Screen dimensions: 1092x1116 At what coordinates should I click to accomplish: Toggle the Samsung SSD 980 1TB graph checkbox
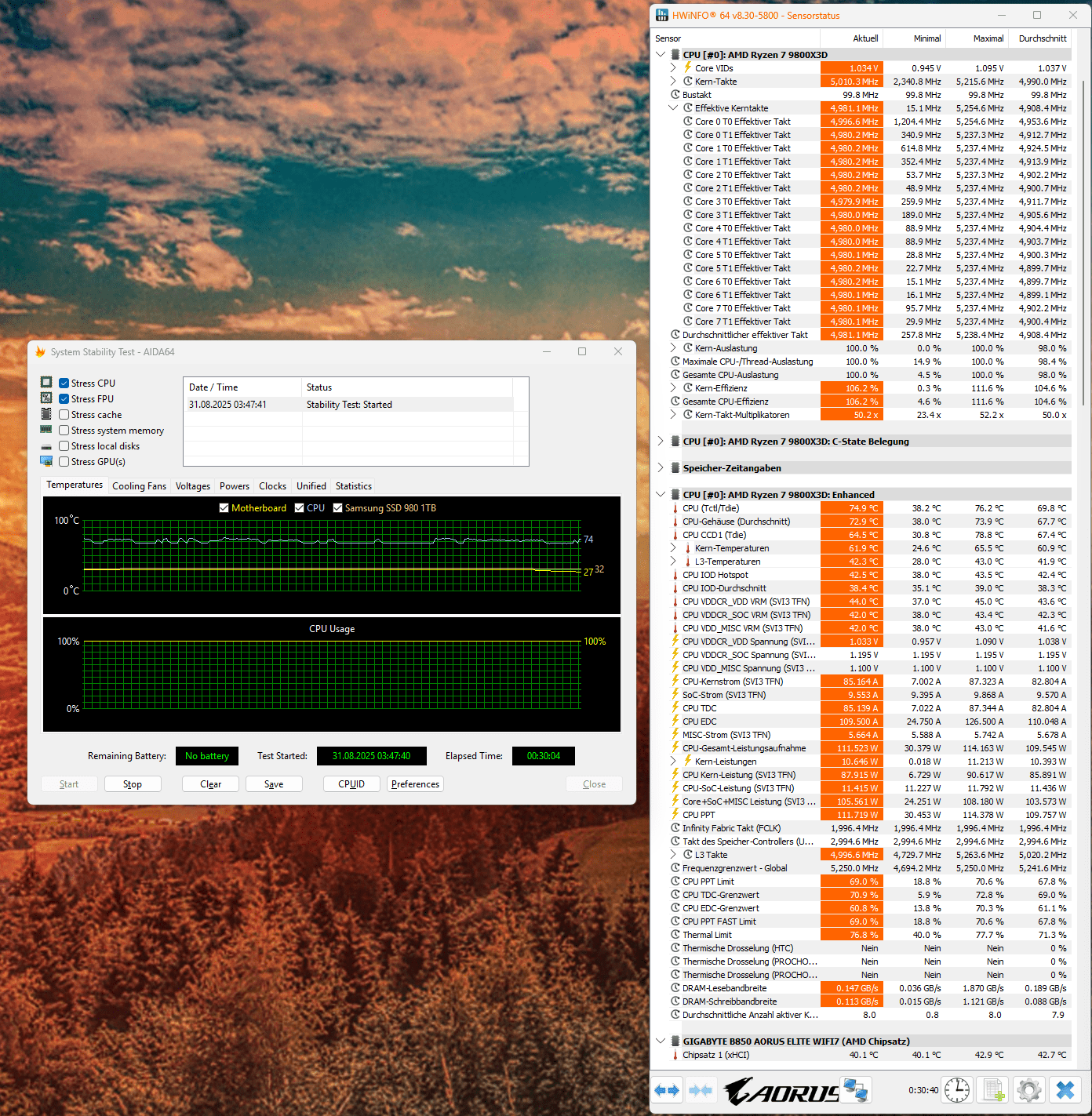point(338,508)
